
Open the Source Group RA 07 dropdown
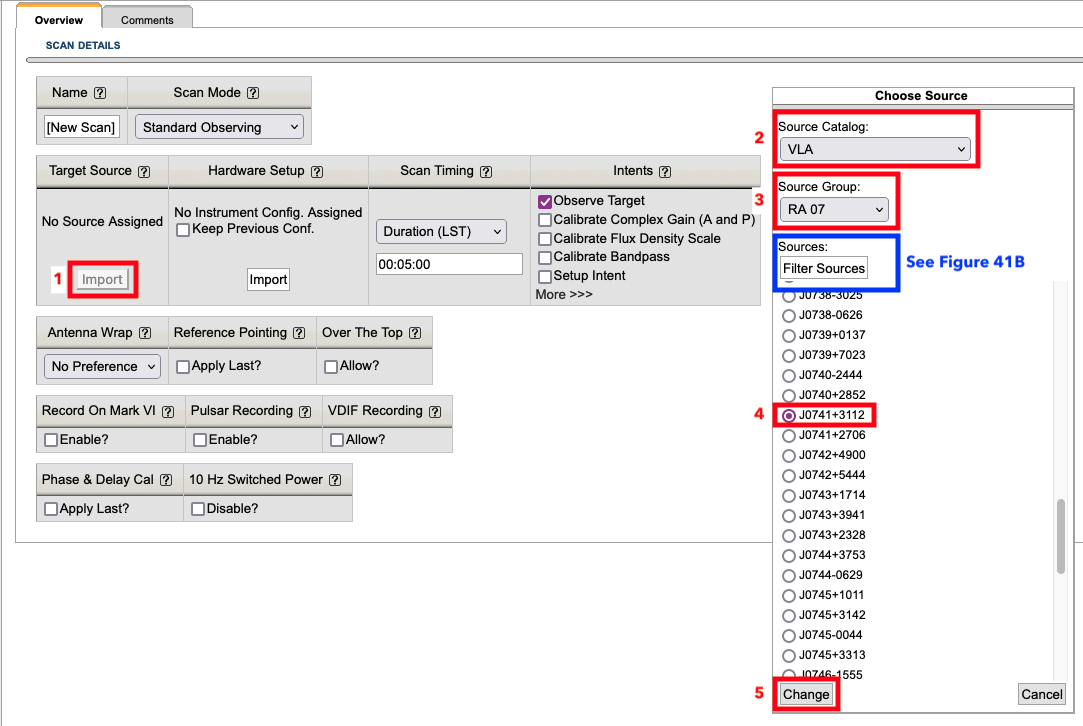click(x=834, y=210)
